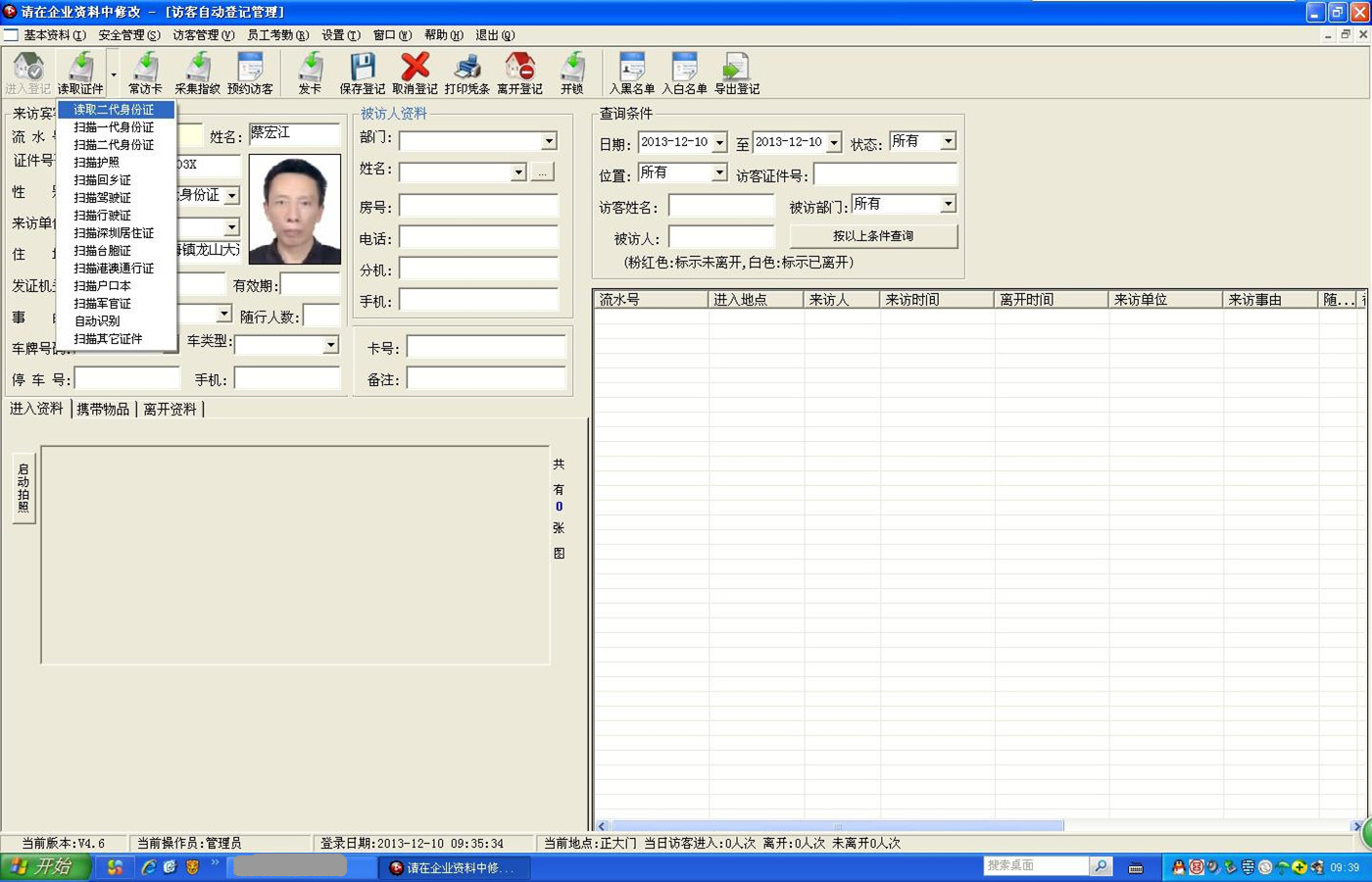Screen dimensions: 1372x882
Task: Click the 备注 input field
Action: pyautogui.click(x=486, y=378)
